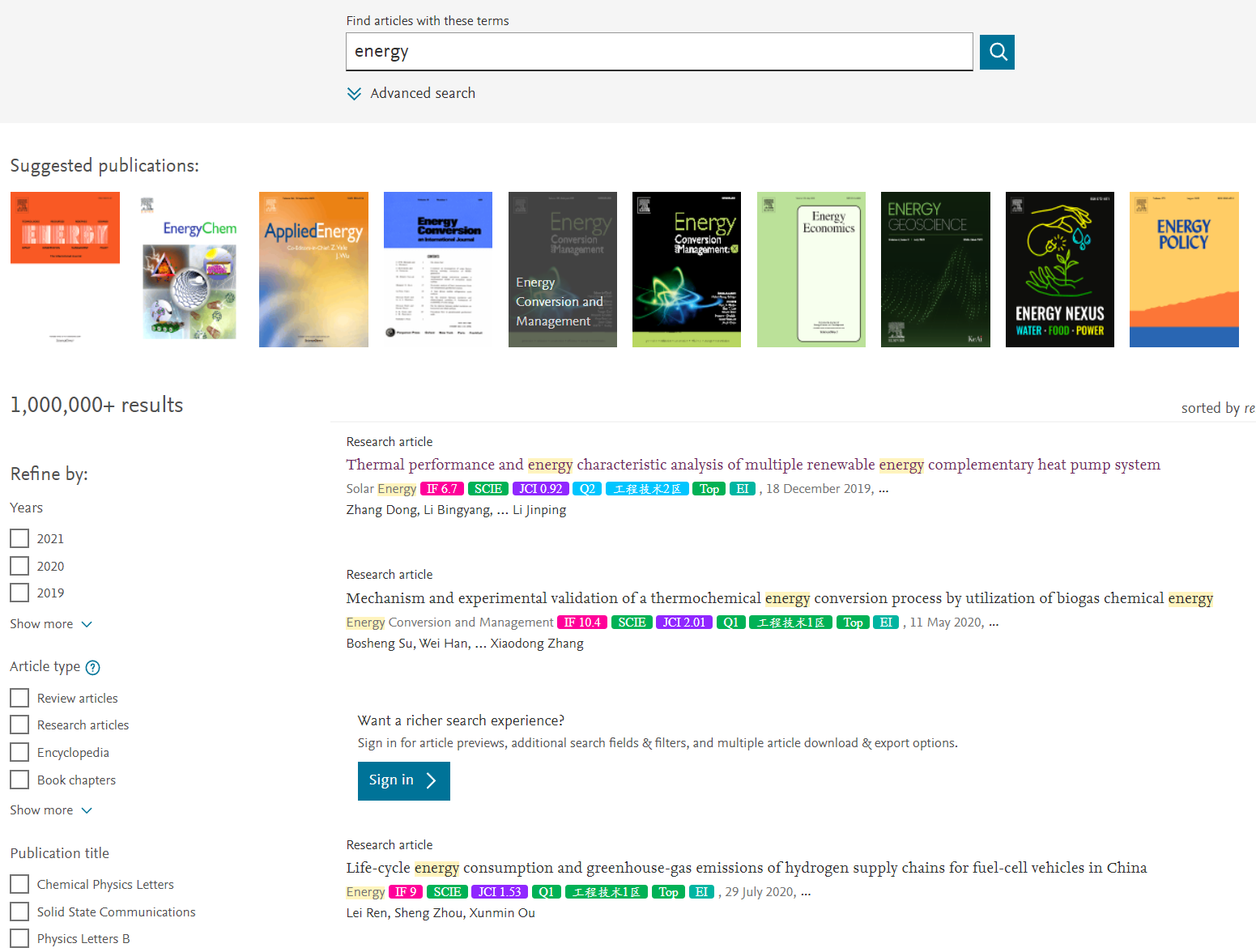Check the 2021 year filter

point(19,538)
